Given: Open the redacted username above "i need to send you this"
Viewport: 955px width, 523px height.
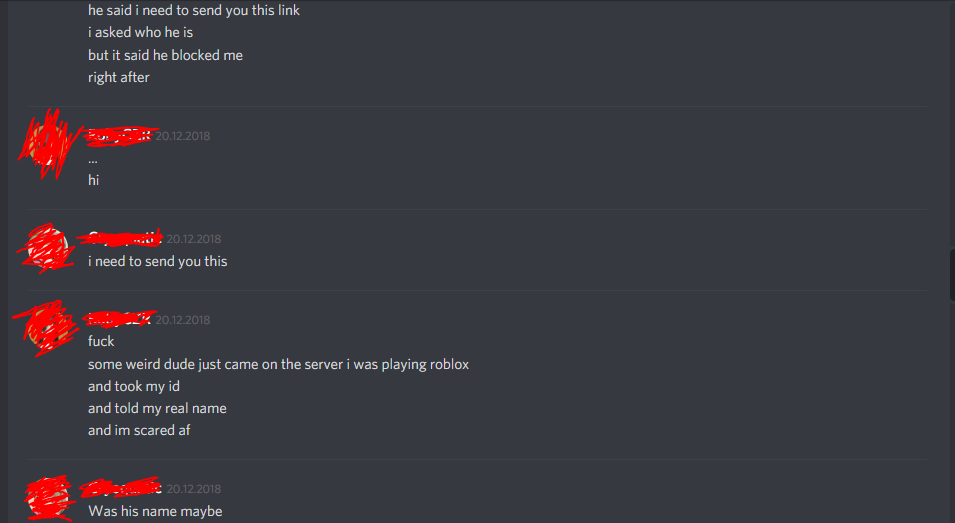Looking at the screenshot, I should [x=125, y=238].
